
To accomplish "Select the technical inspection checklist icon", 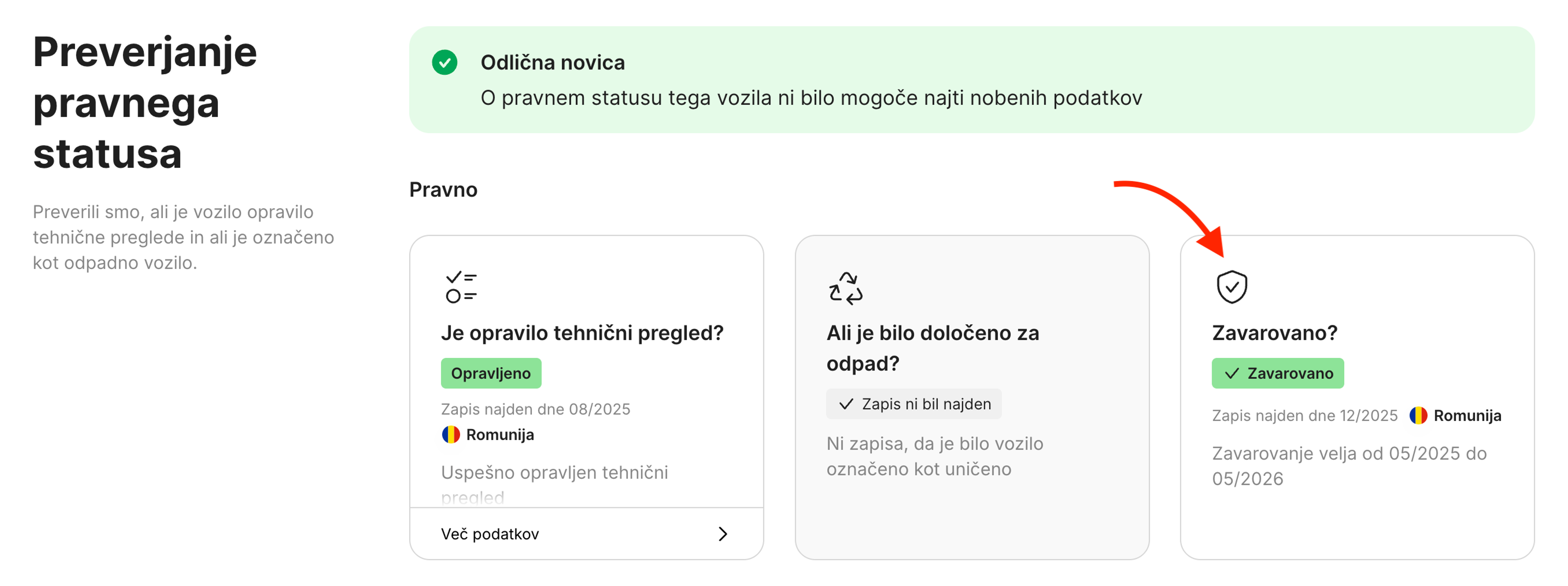I will point(461,286).
